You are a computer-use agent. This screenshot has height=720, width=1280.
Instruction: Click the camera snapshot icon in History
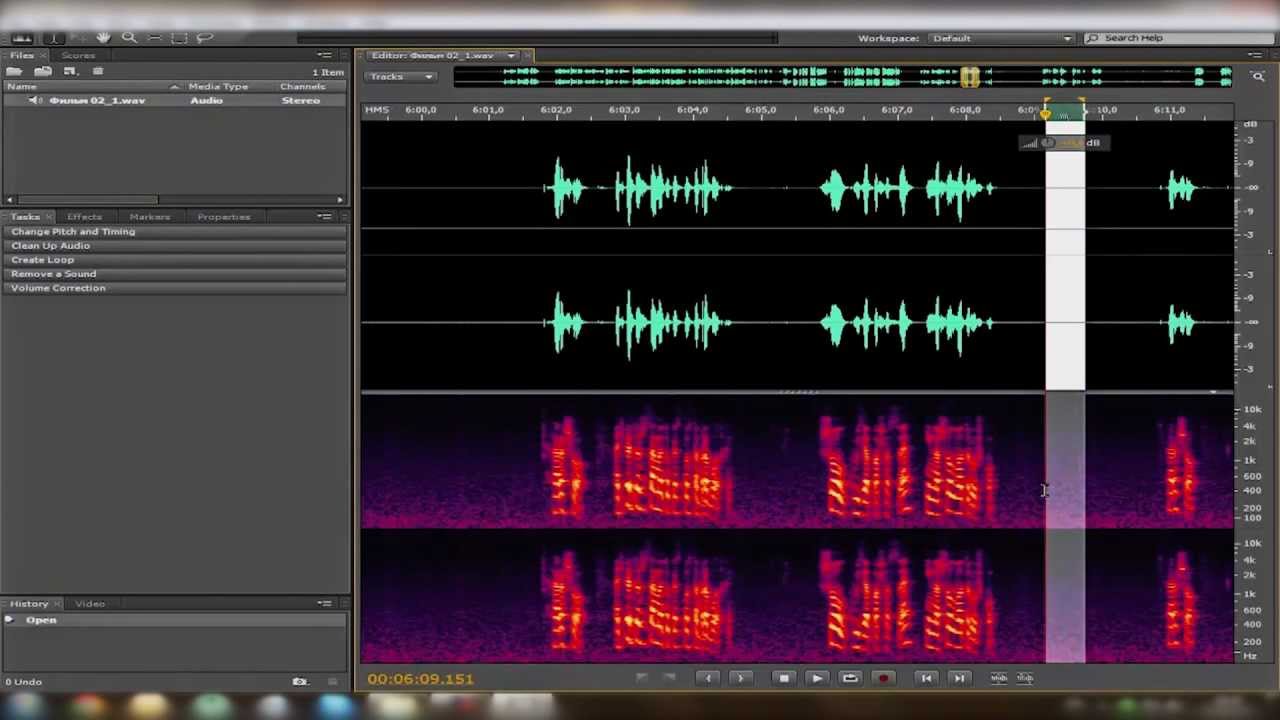tap(300, 682)
